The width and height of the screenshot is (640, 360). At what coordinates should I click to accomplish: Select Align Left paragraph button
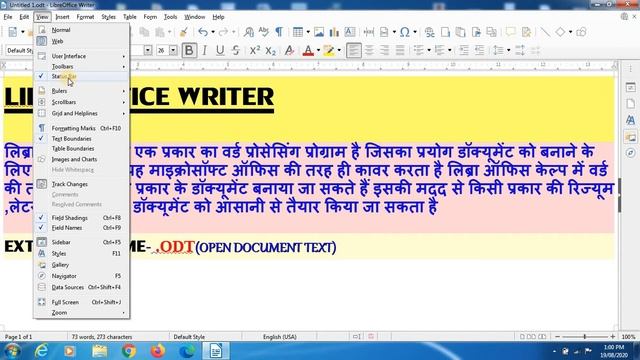tap(353, 50)
